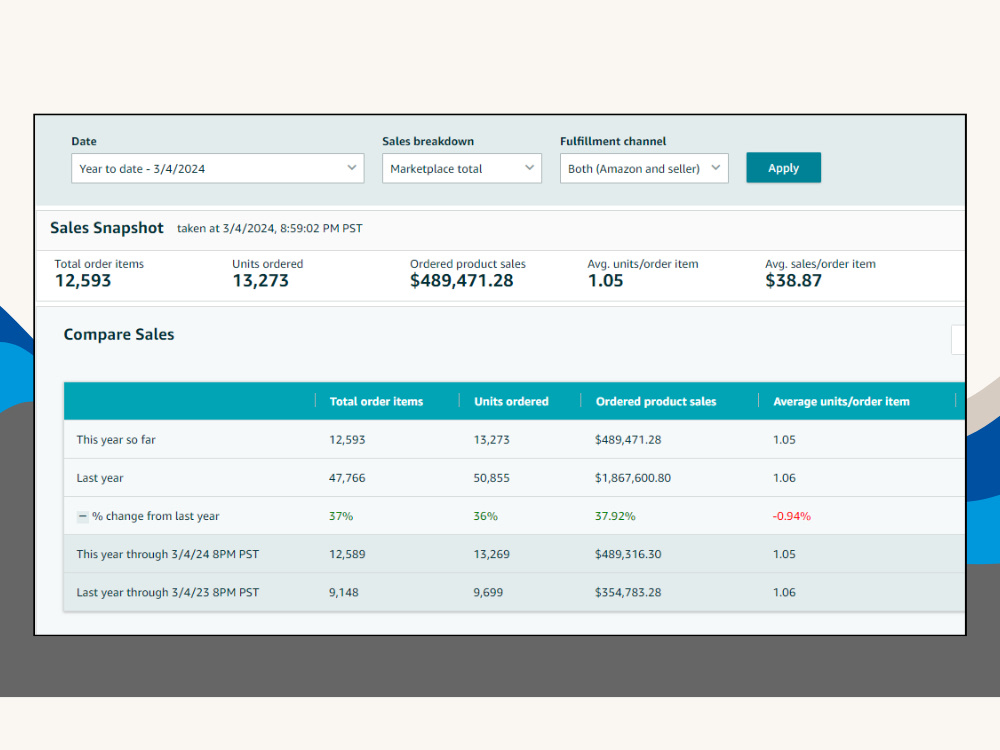Click the snapshot timestamp 'taken at 3/4/2024'

pyautogui.click(x=269, y=228)
